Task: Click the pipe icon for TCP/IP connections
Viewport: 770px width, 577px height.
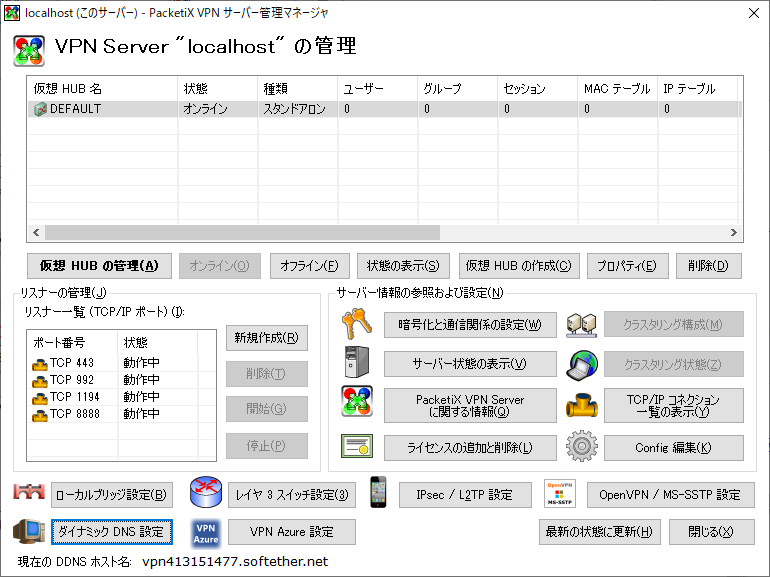Action: click(x=582, y=406)
